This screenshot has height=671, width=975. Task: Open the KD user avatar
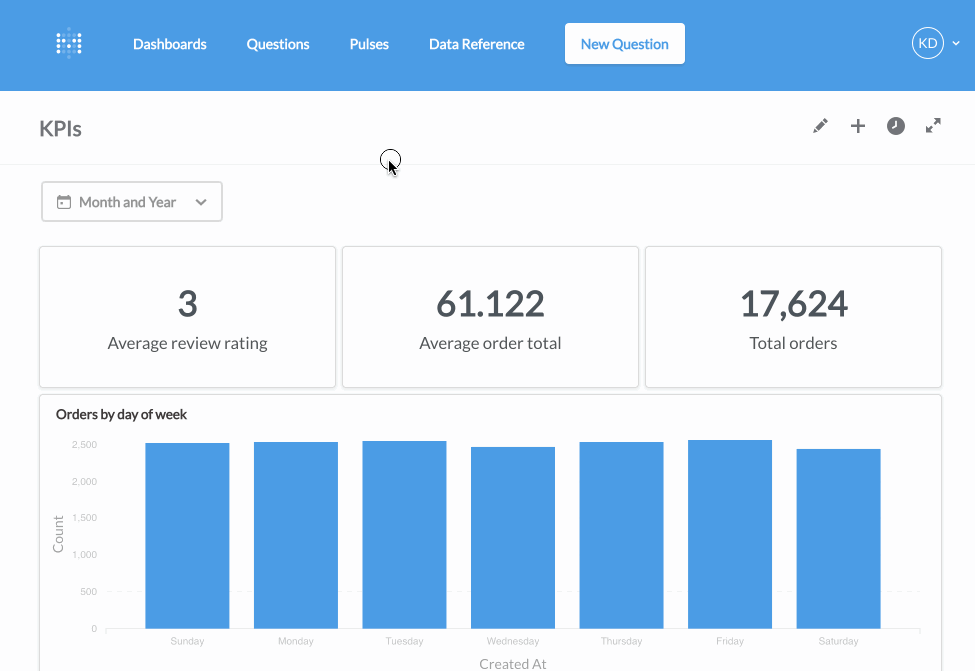click(x=927, y=43)
